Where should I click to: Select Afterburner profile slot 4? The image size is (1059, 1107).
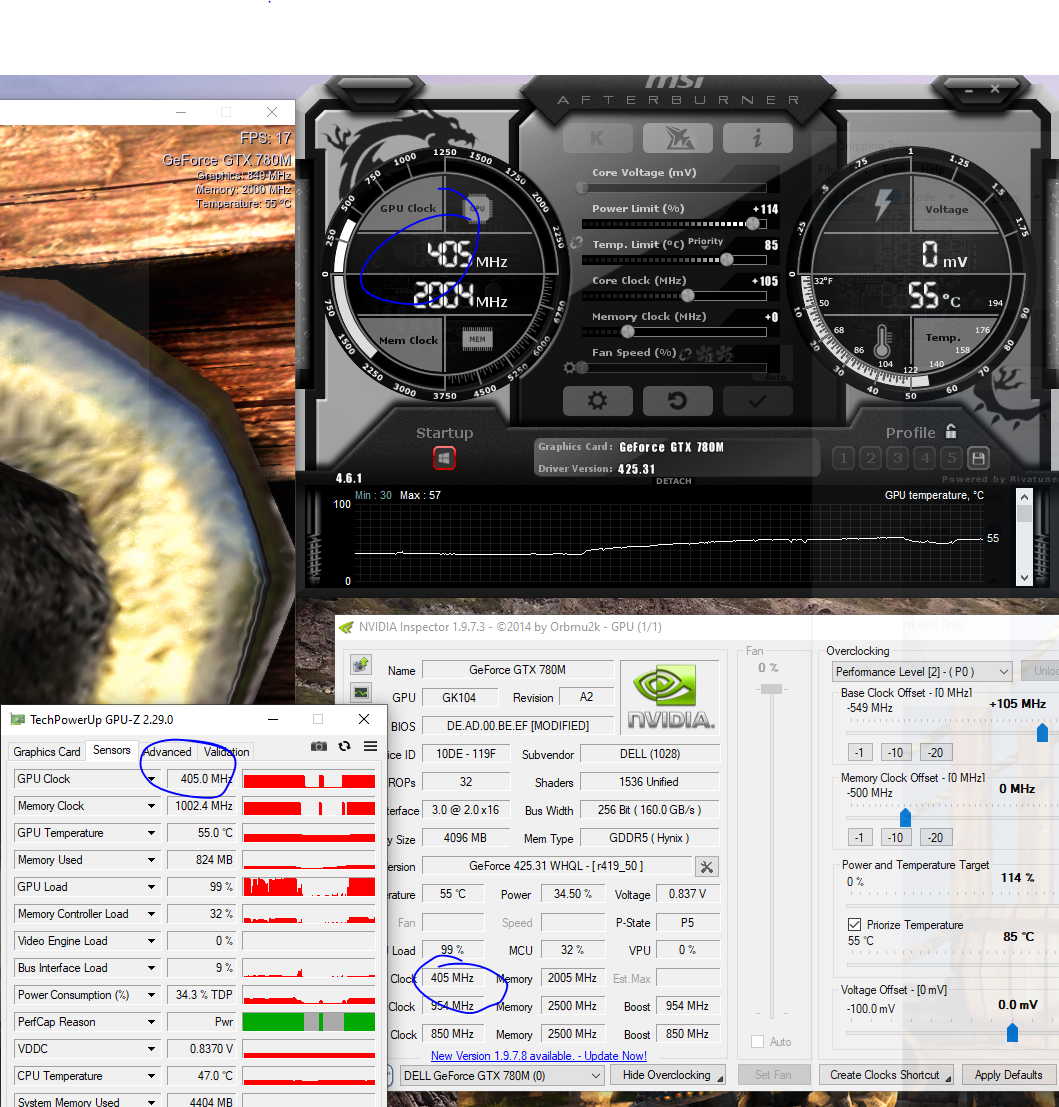925,458
